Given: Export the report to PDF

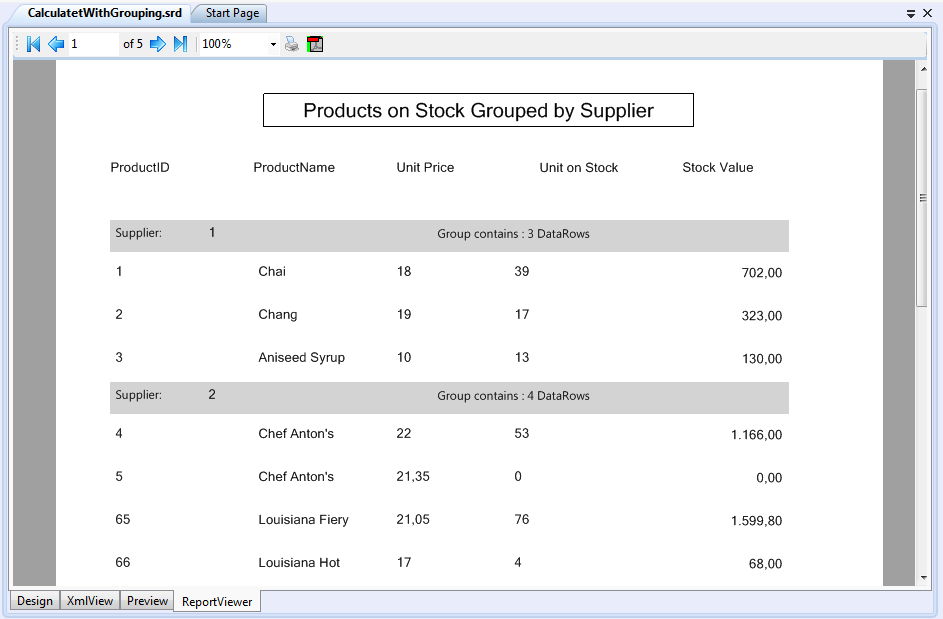Looking at the screenshot, I should tap(315, 44).
